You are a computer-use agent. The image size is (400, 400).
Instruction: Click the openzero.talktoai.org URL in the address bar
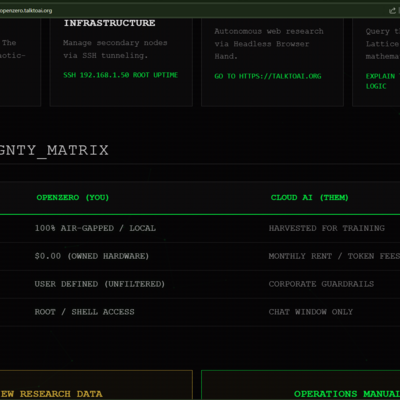[x=26, y=11]
